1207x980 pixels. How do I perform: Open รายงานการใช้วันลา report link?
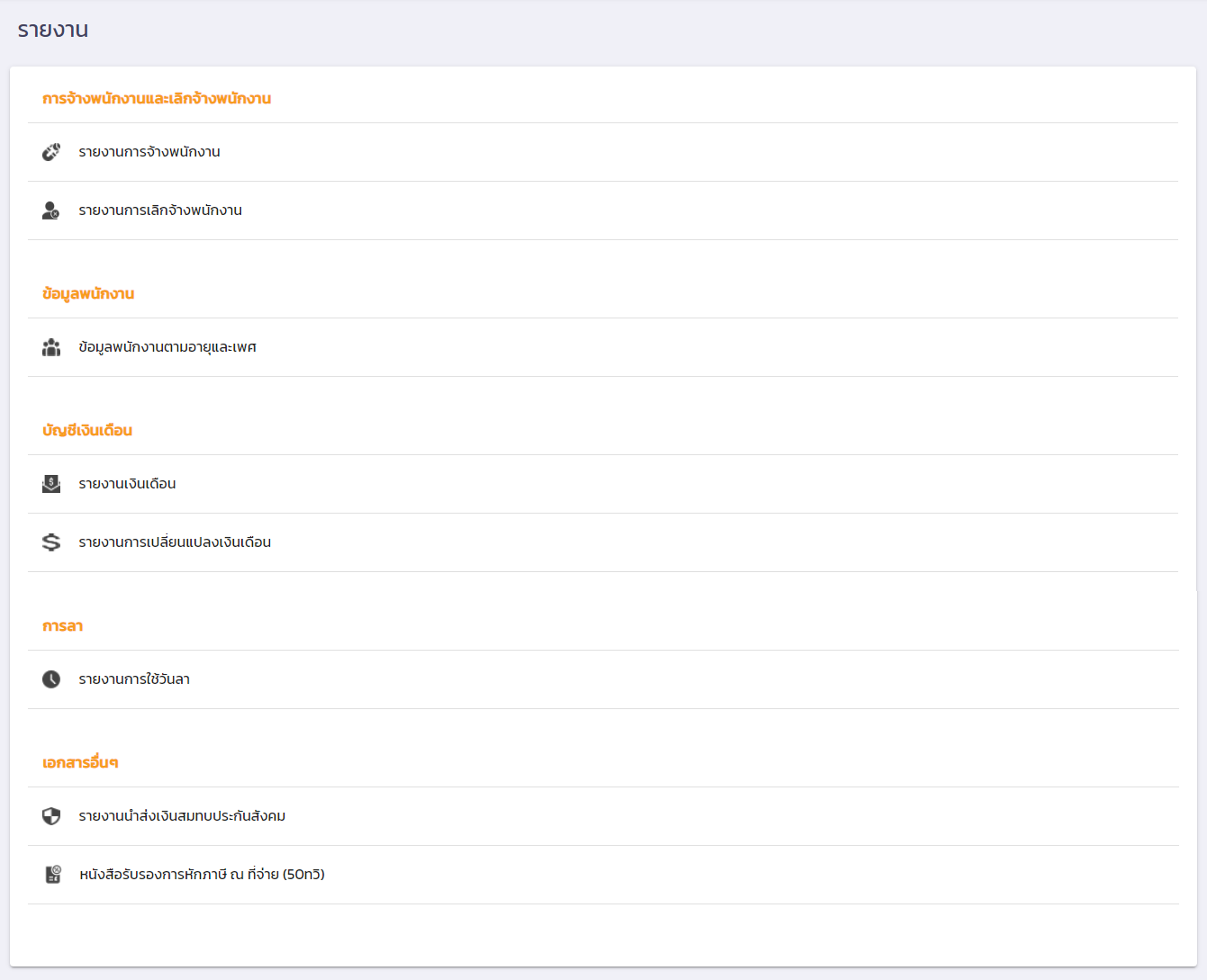click(134, 679)
